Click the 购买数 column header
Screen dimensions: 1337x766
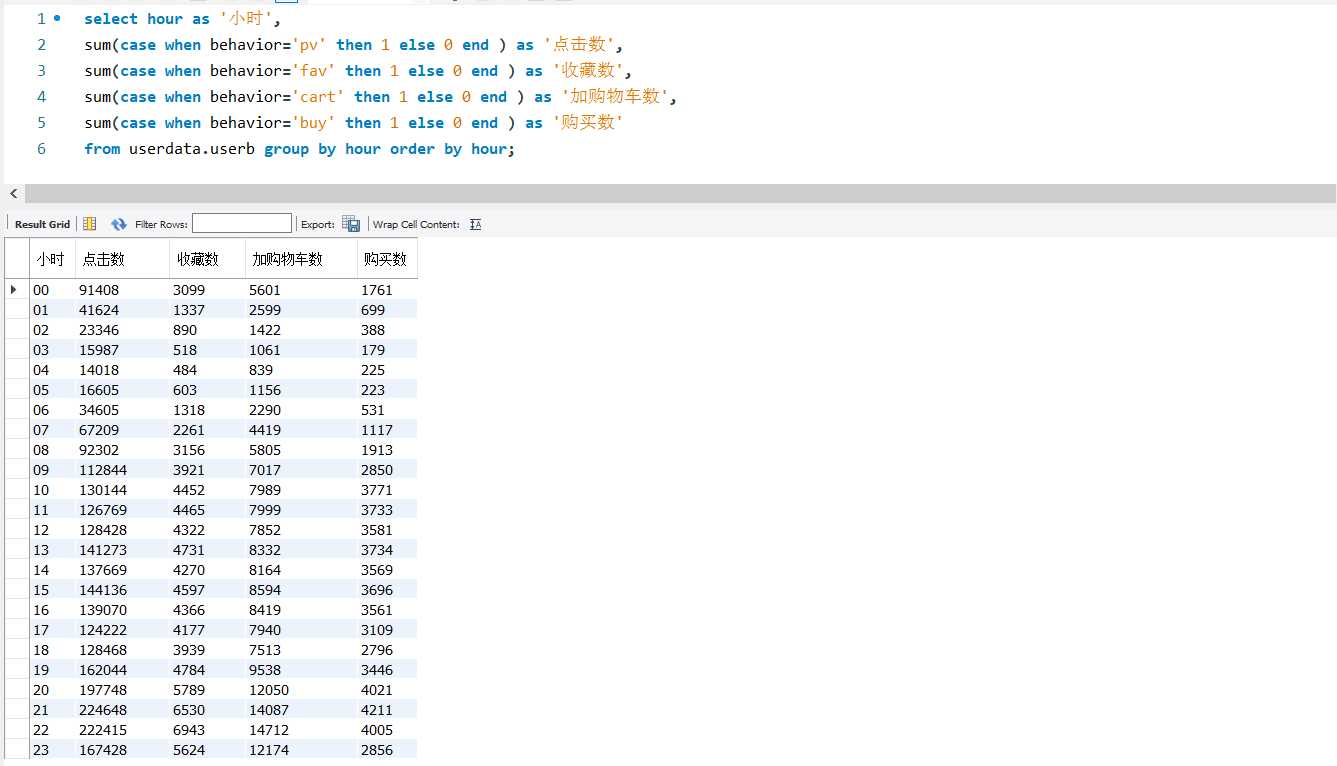tap(387, 259)
